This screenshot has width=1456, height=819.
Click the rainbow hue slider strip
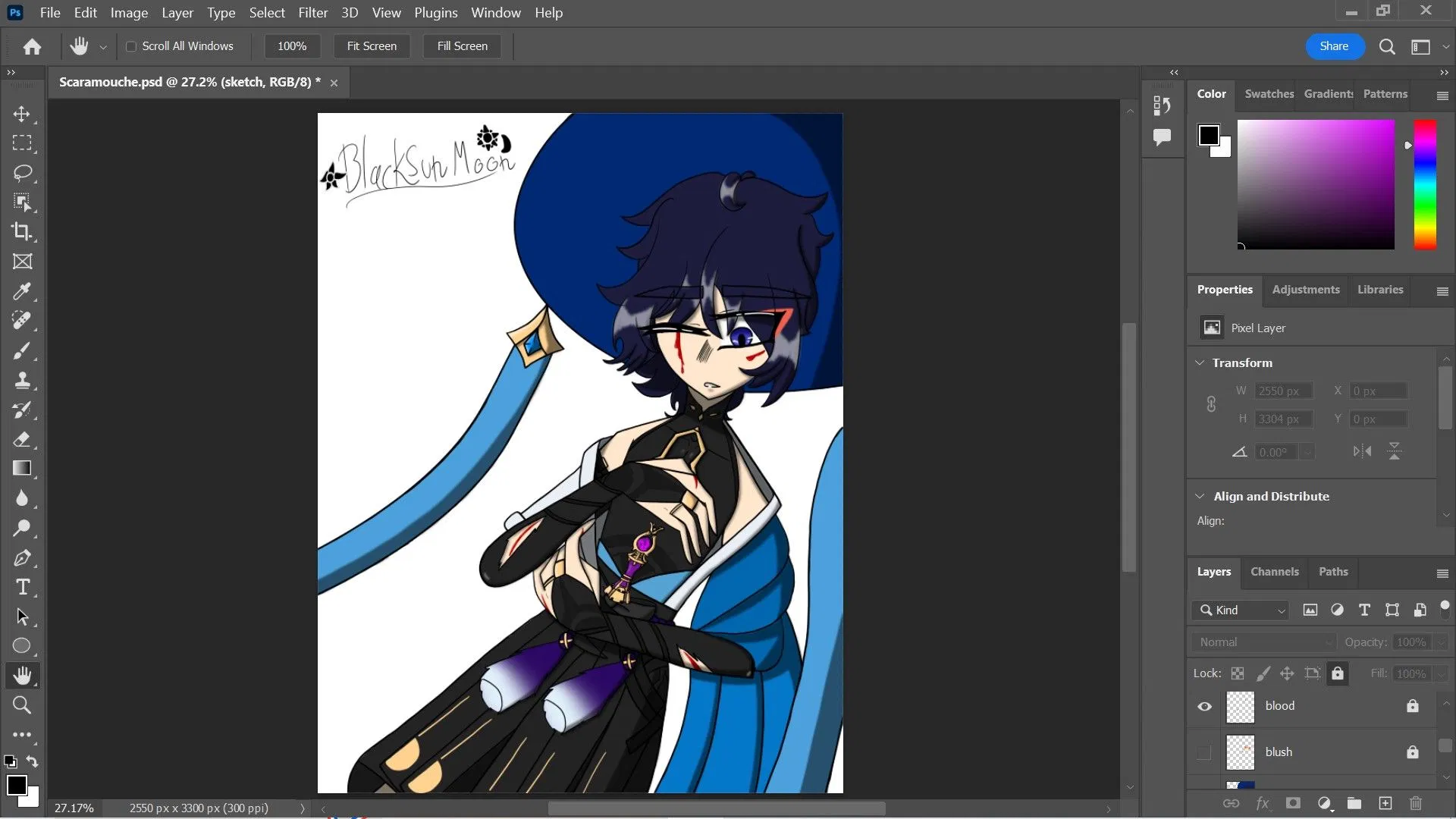pyautogui.click(x=1424, y=184)
